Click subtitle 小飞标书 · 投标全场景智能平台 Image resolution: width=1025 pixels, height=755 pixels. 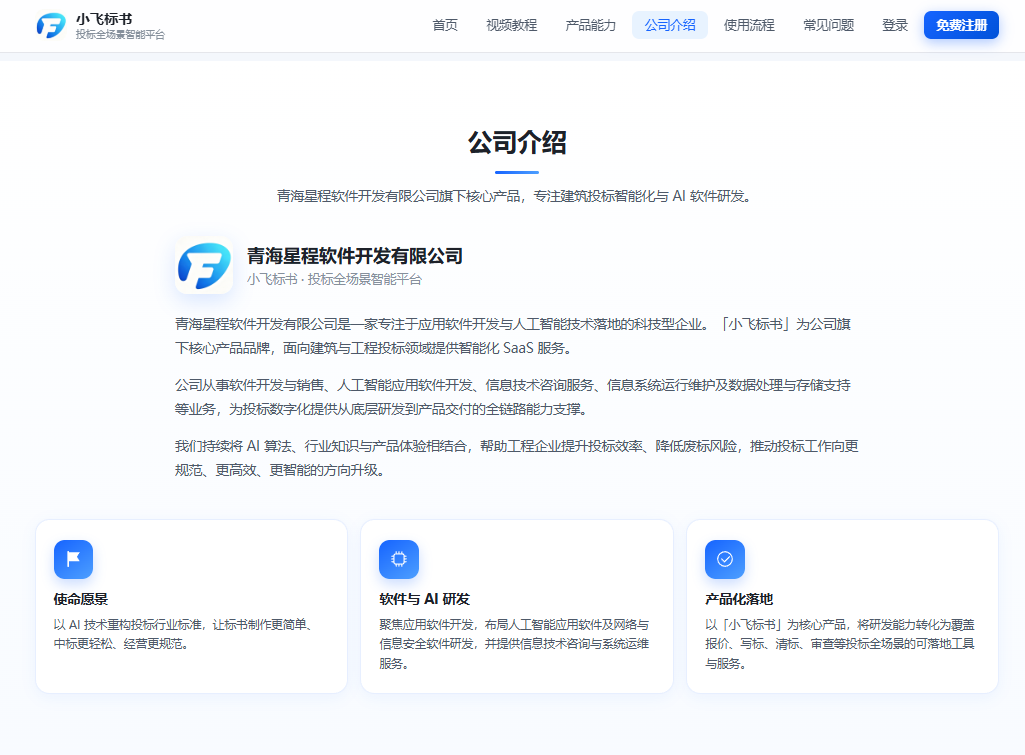(335, 280)
